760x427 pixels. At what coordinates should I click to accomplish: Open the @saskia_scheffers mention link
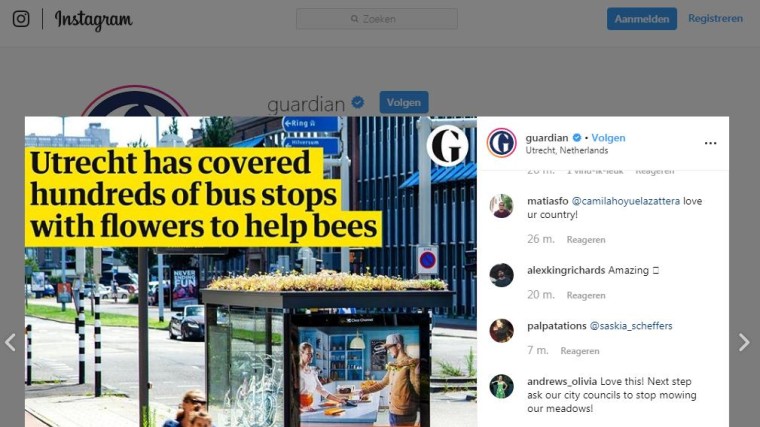coord(631,326)
